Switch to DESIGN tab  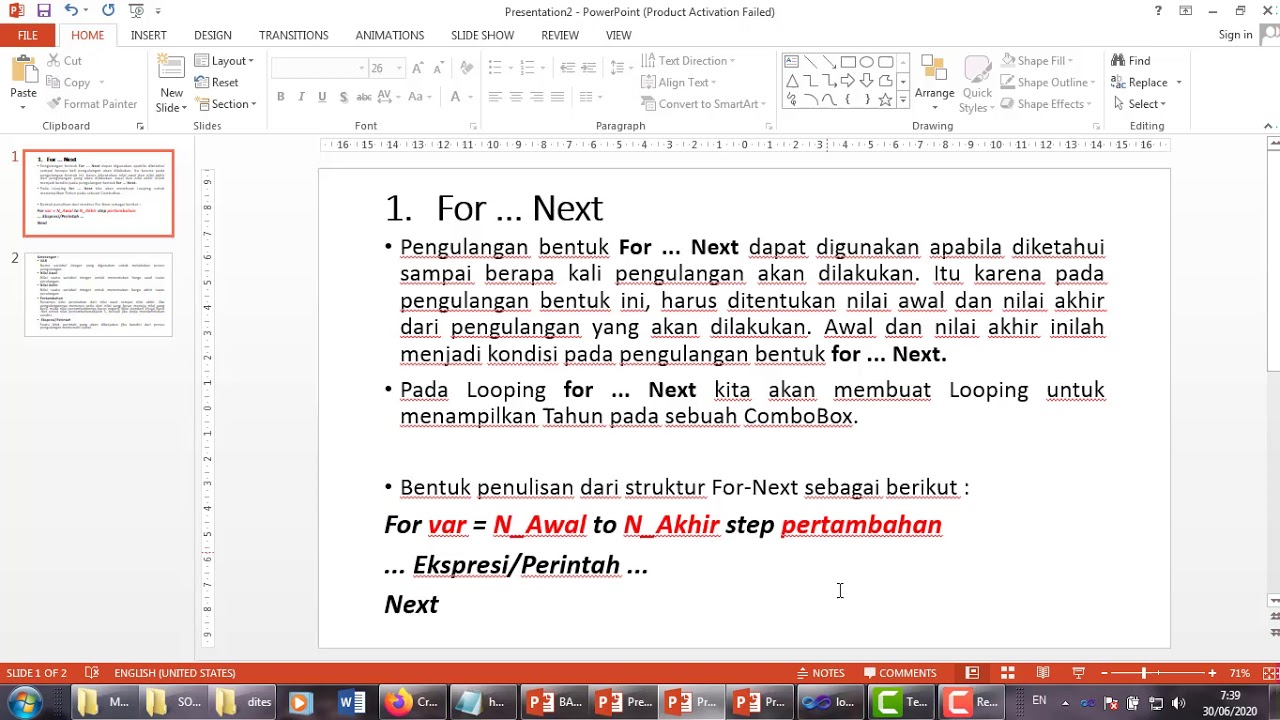tap(212, 35)
